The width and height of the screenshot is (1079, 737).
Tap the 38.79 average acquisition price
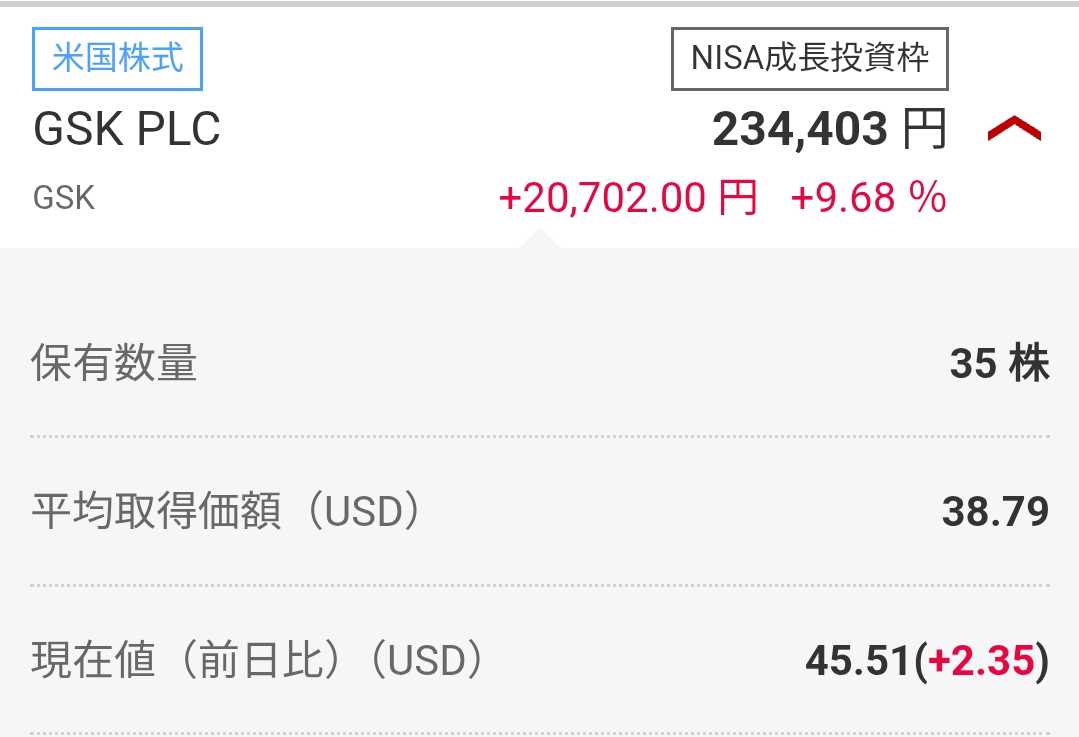pos(995,513)
